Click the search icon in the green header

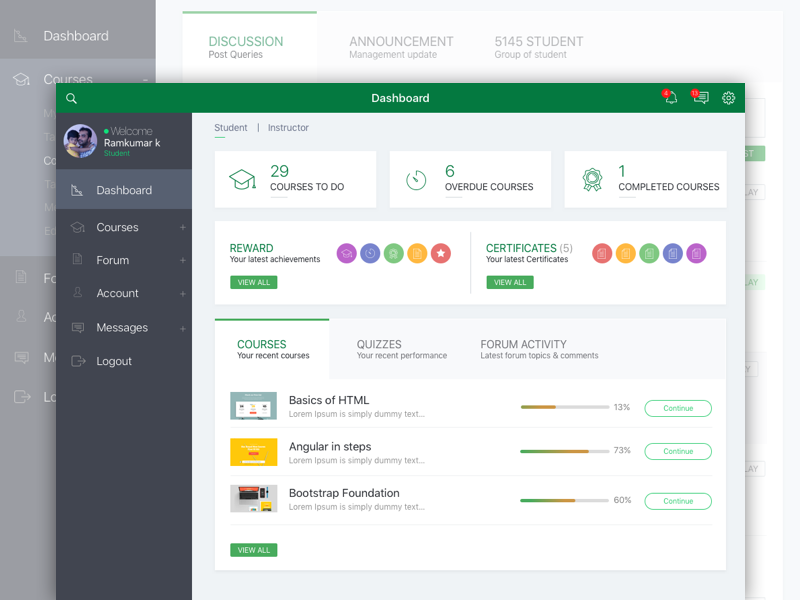(x=70, y=98)
